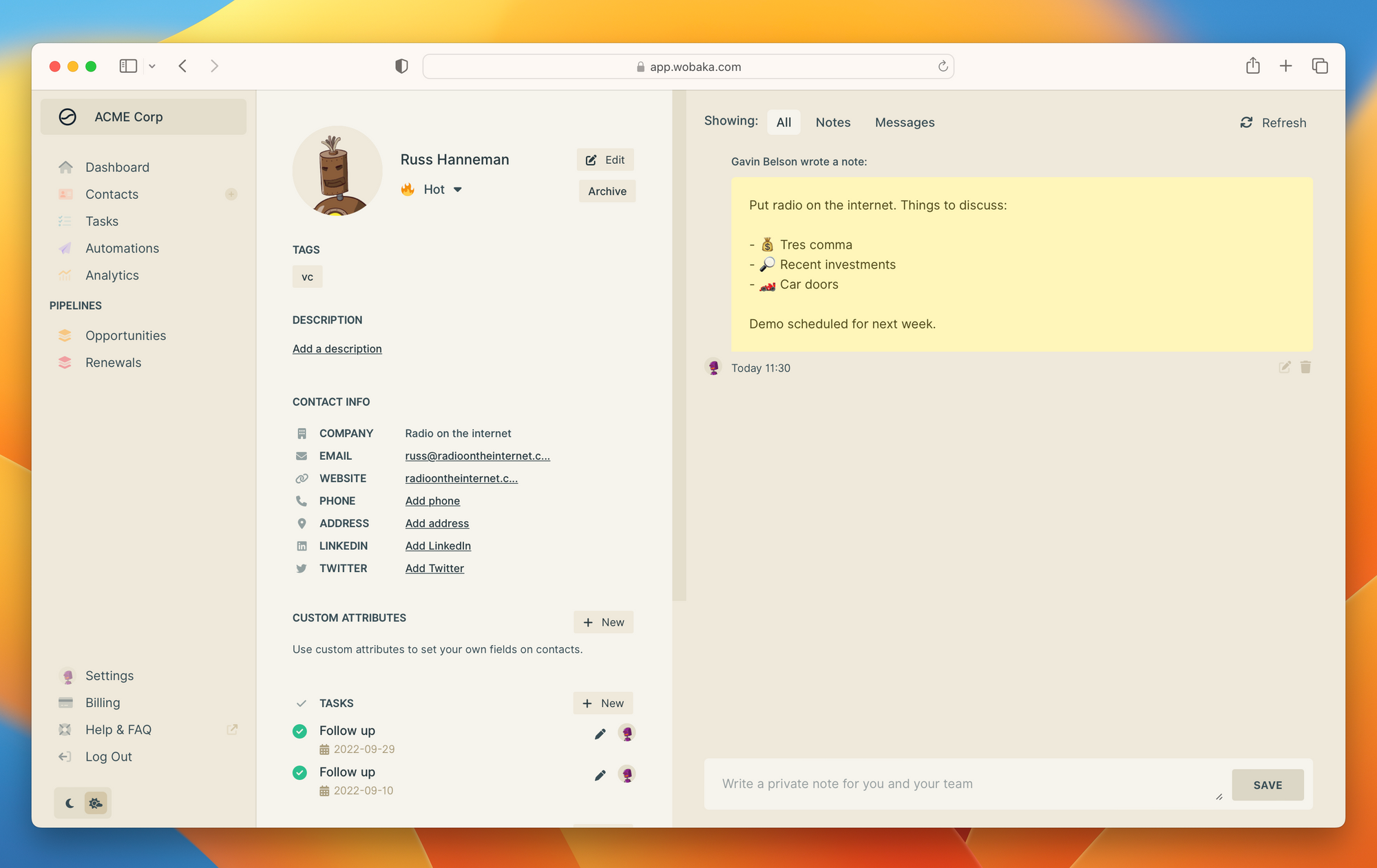Open the Analytics chart icon
The image size is (1377, 868).
click(x=65, y=275)
